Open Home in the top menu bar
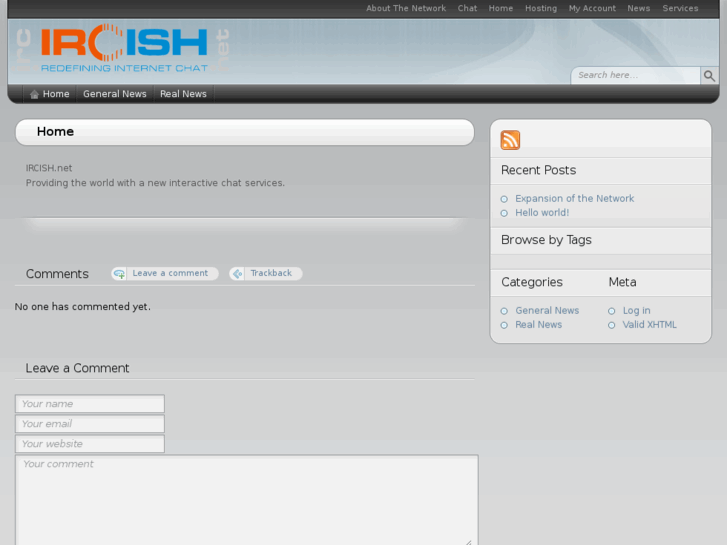Image resolution: width=727 pixels, height=545 pixels. pos(501,8)
